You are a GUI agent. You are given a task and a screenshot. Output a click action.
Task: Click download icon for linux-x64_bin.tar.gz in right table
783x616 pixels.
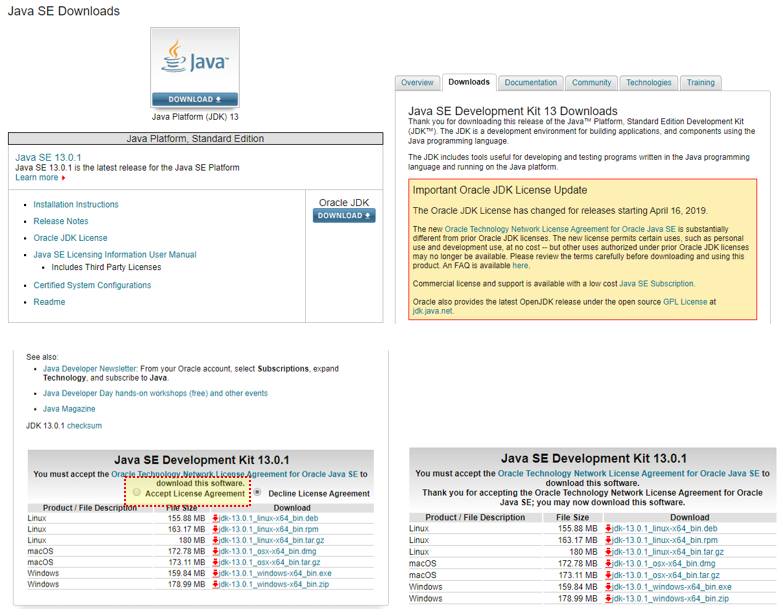coord(608,552)
